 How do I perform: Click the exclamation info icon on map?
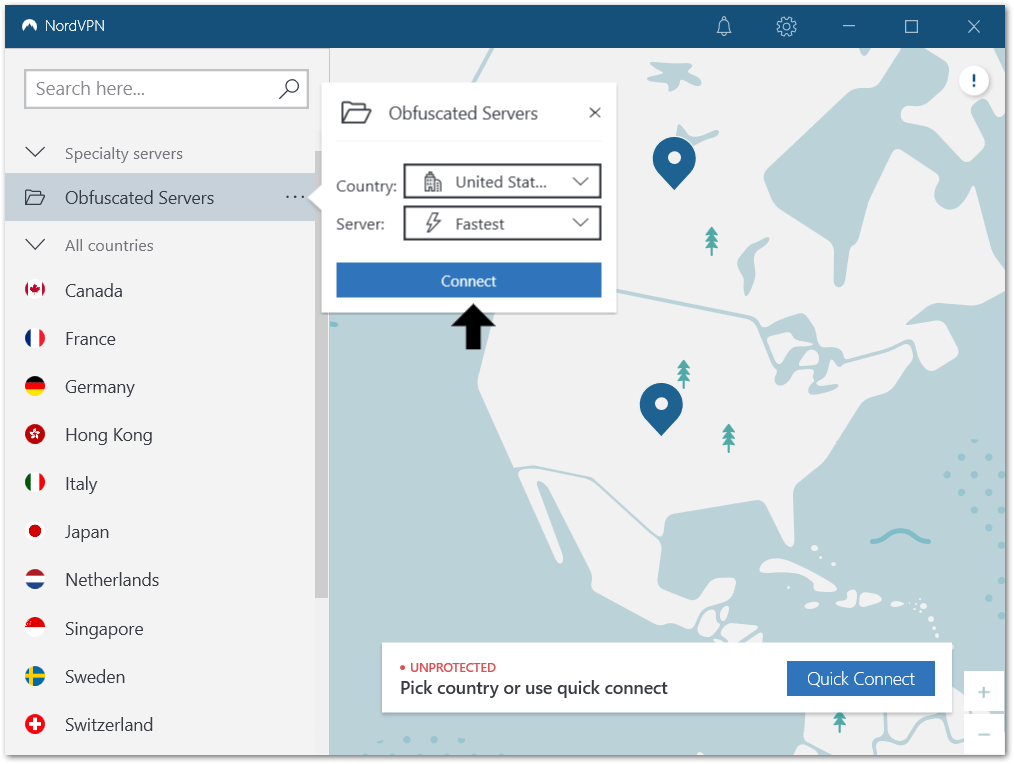973,81
